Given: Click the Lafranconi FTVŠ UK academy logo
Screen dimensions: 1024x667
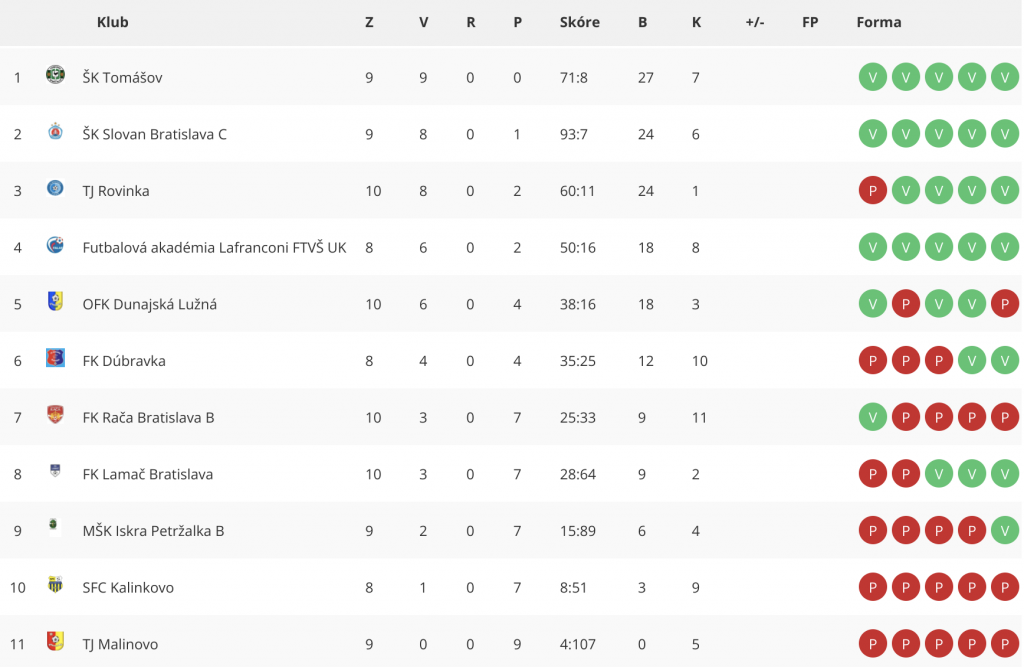Looking at the screenshot, I should click(56, 245).
